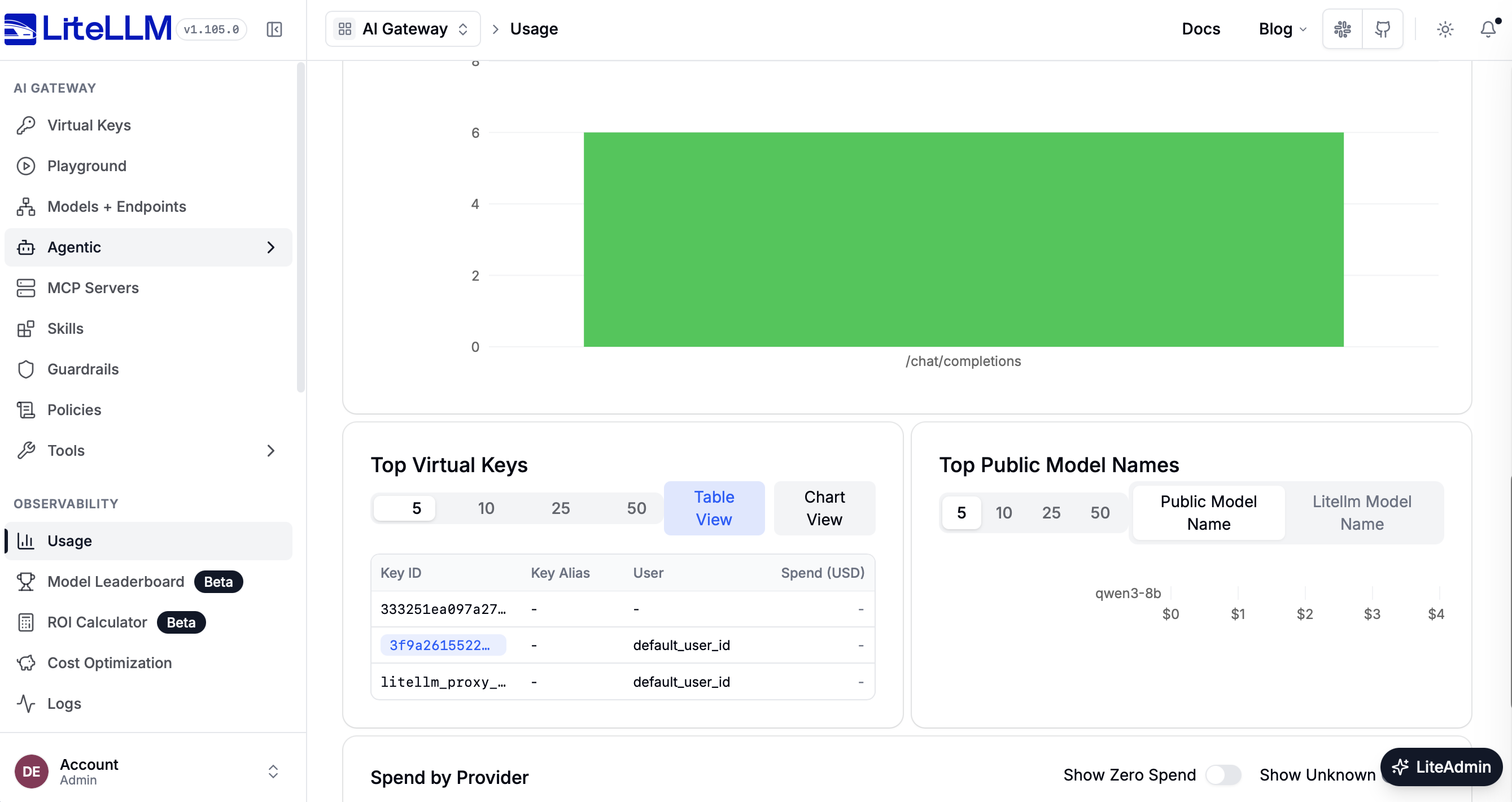Open Guardrails shield icon
This screenshot has height=802, width=1512.
[x=26, y=369]
